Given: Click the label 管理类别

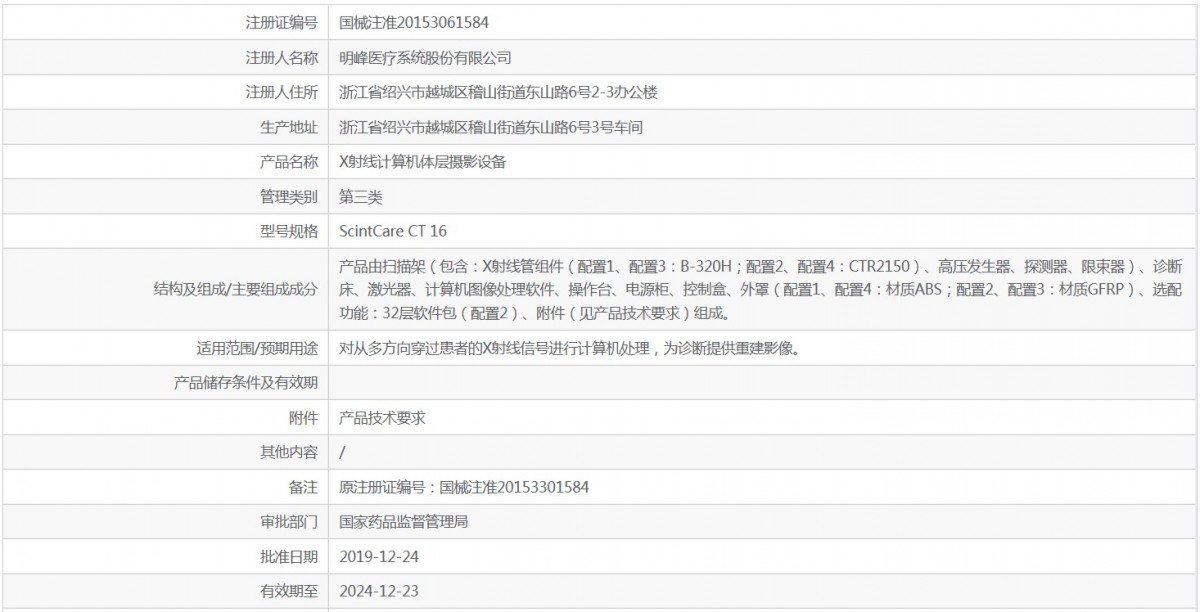Looking at the screenshot, I should [288, 196].
